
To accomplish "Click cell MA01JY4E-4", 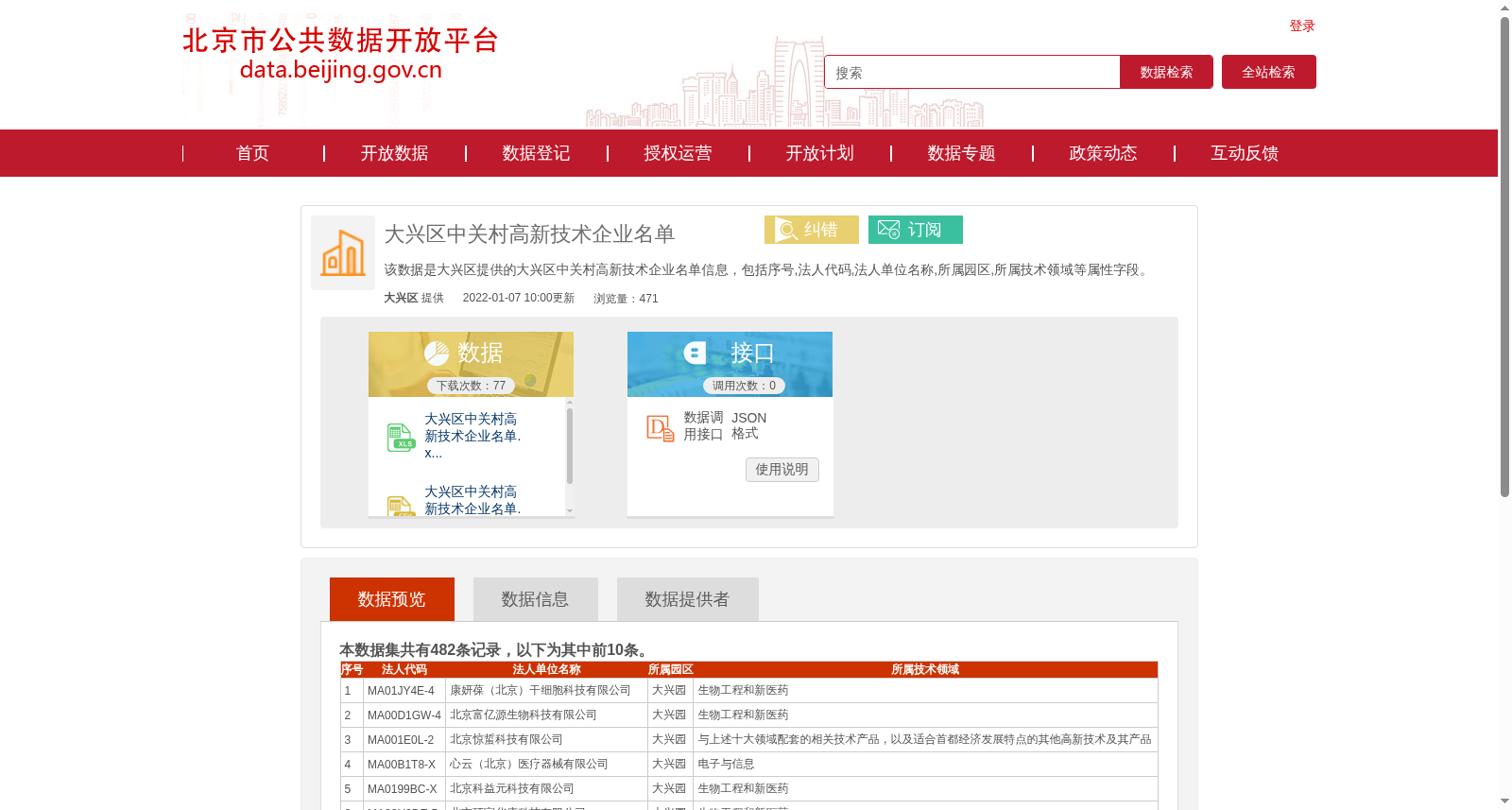I will pos(404,691).
